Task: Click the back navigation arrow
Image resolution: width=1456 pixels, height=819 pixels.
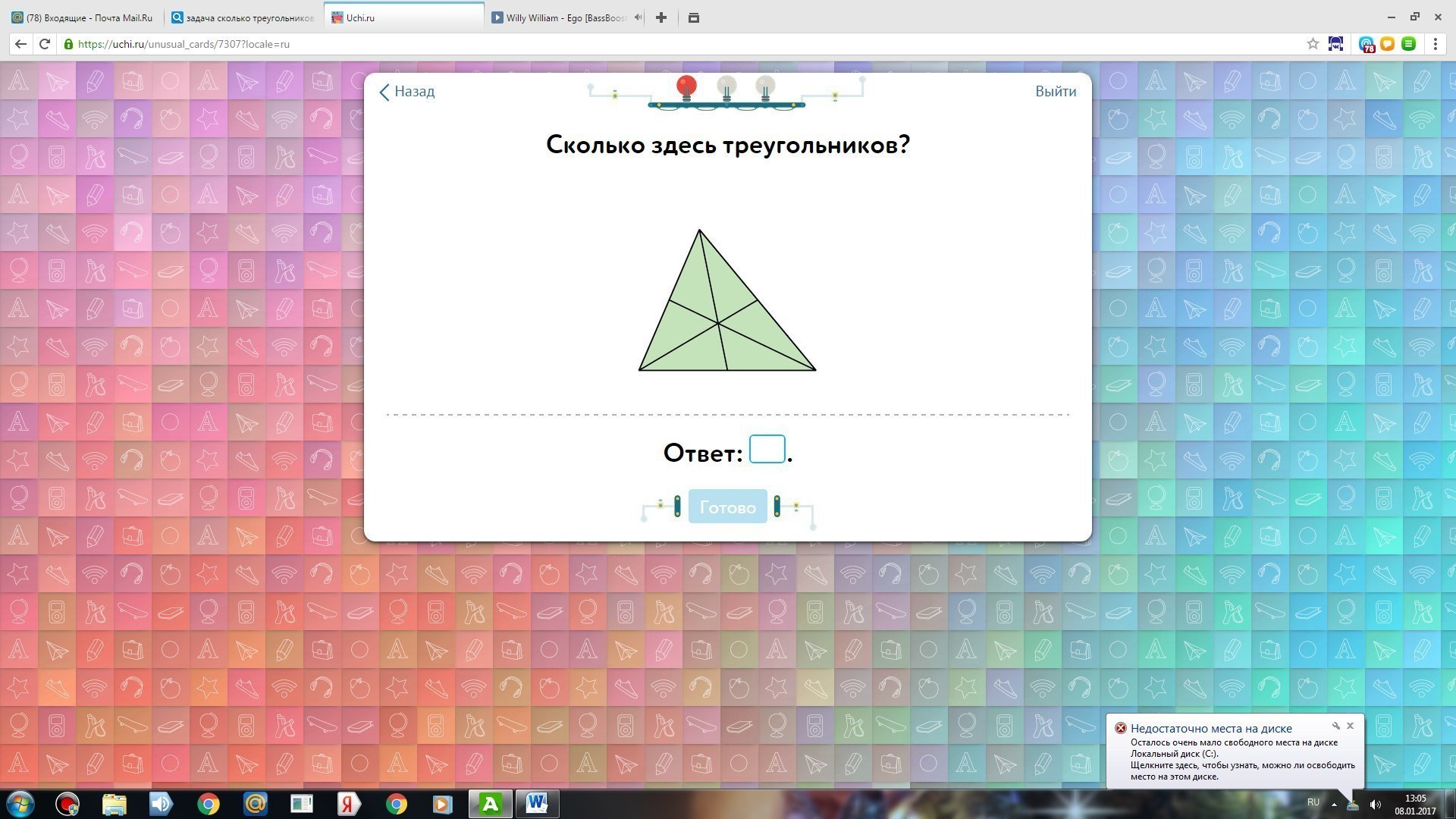Action: click(x=20, y=43)
